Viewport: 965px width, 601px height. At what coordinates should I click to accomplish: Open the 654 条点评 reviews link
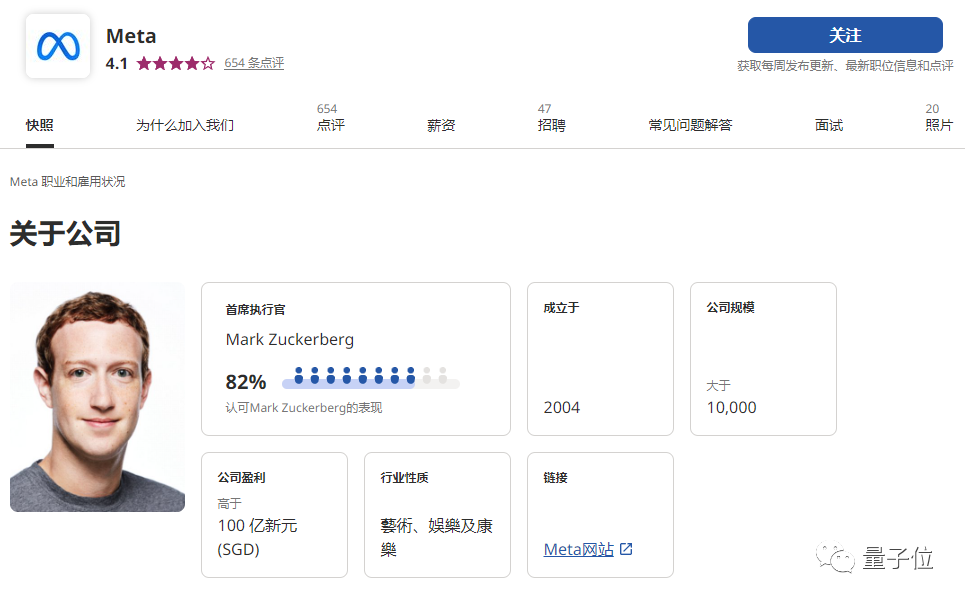253,62
